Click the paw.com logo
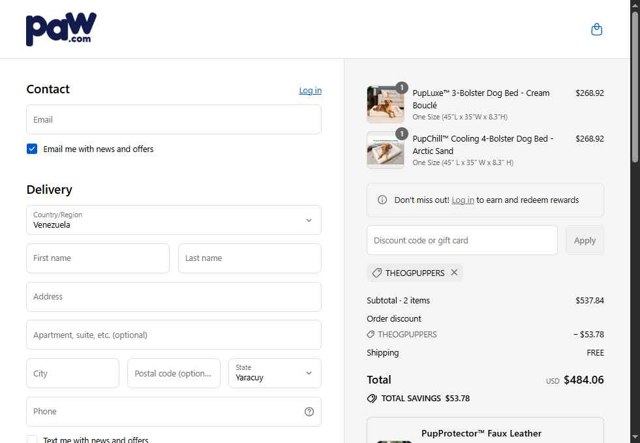The image size is (640, 443). pos(61,29)
